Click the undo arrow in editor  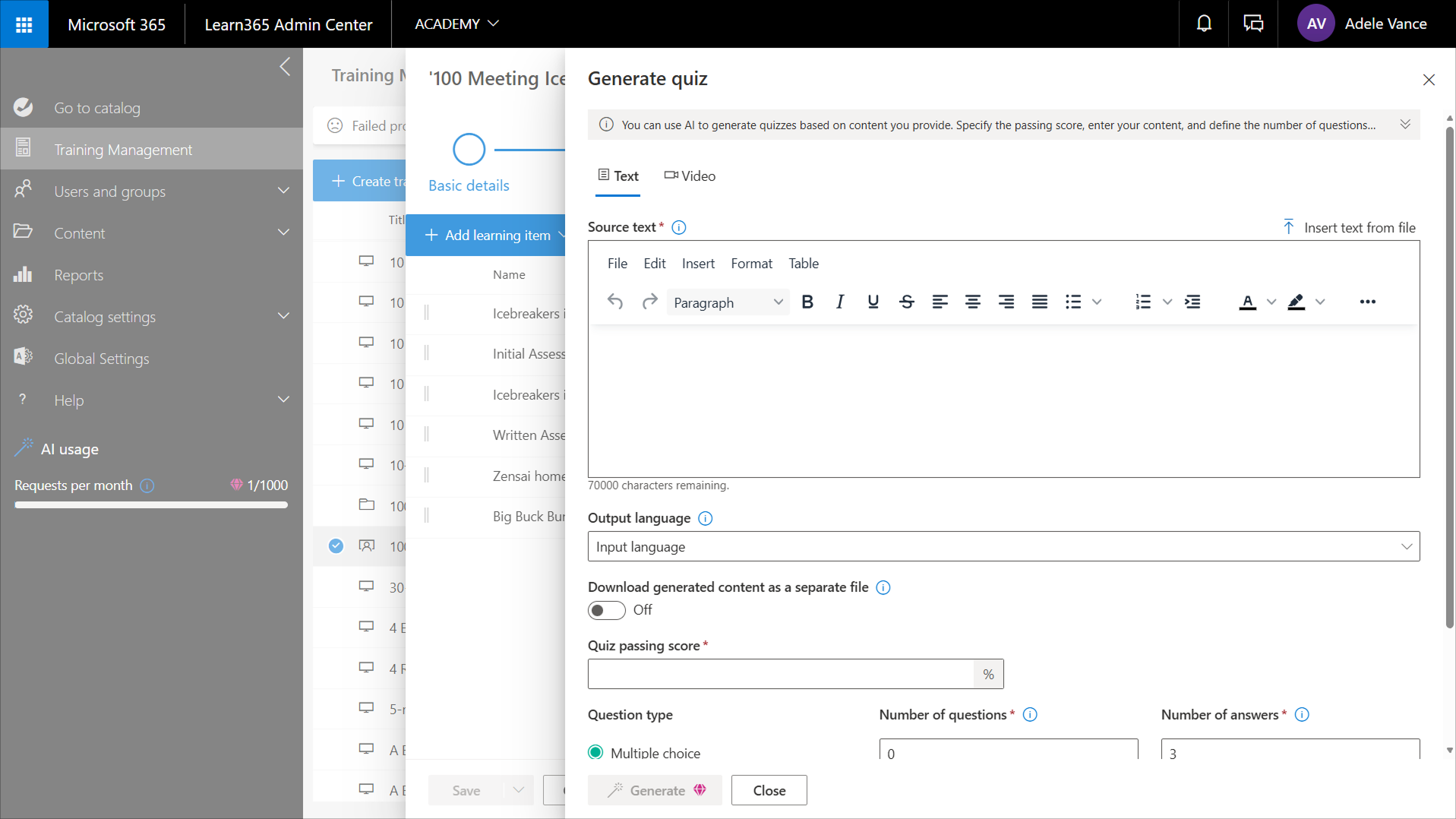click(614, 302)
